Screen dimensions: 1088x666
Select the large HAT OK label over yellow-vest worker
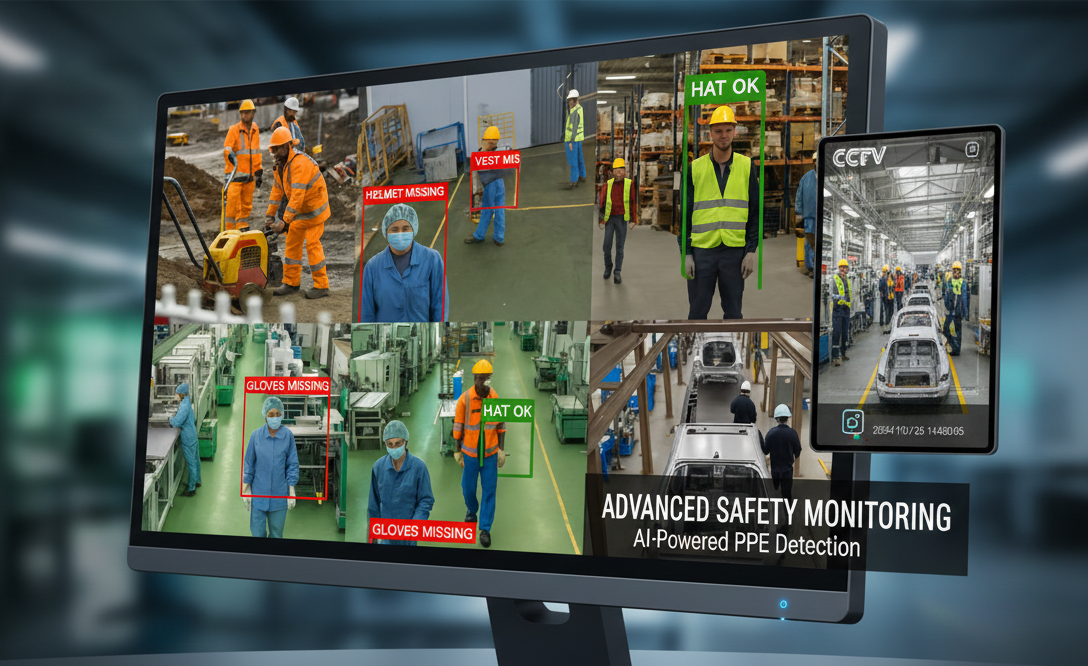coord(724,87)
